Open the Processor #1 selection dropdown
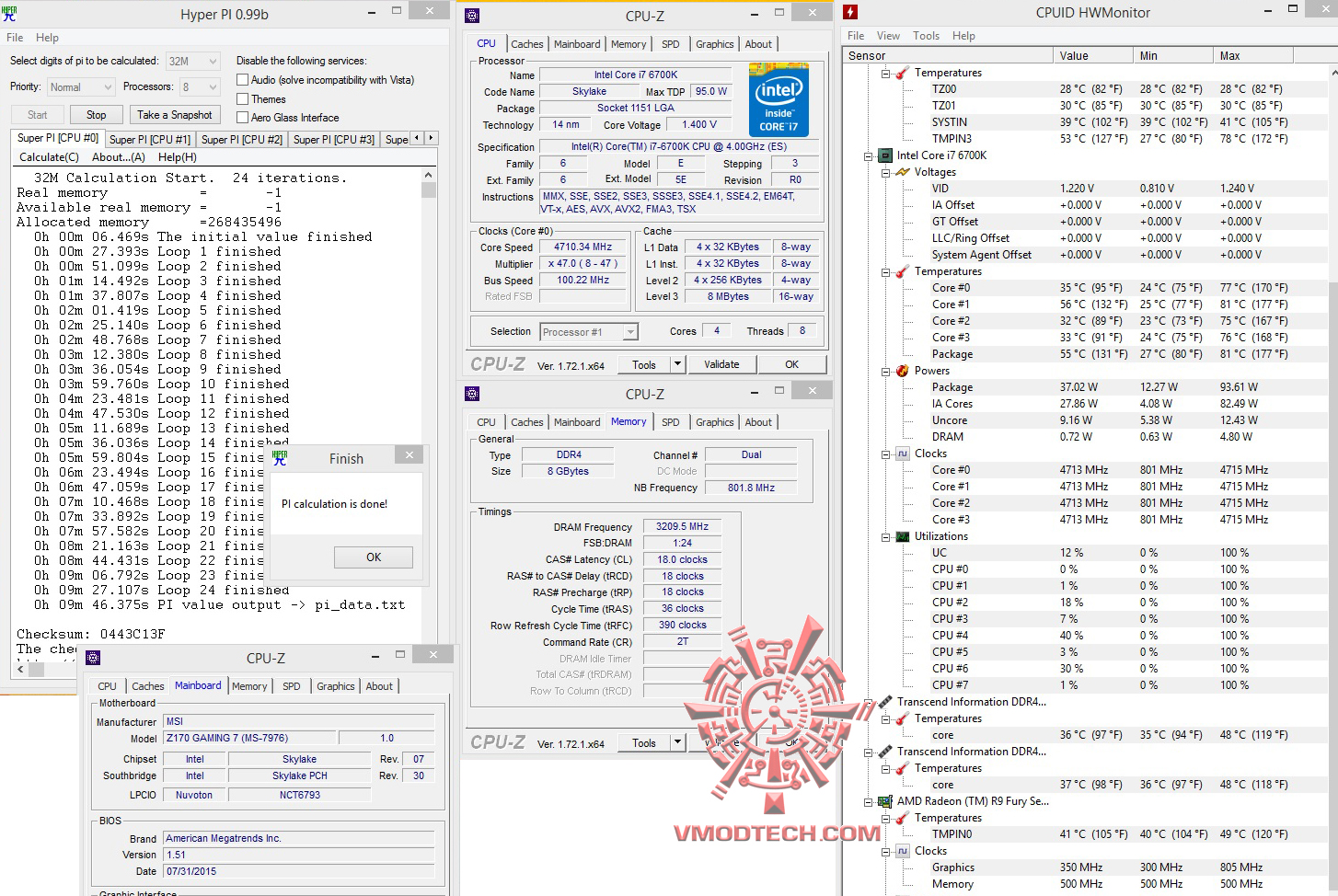Screen dimensions: 1338x896 [589, 332]
